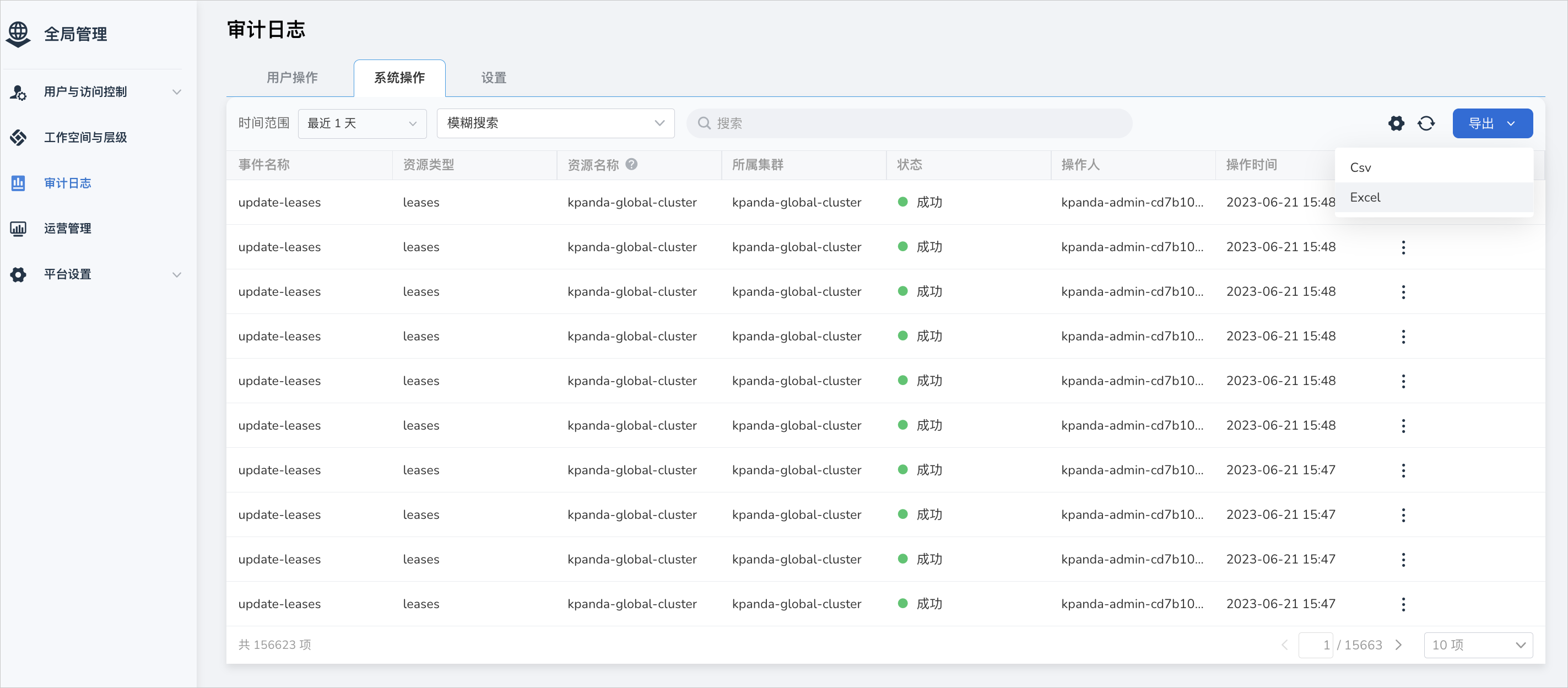Open 平台设置 menu item
The height and width of the screenshot is (688, 1568).
[68, 274]
